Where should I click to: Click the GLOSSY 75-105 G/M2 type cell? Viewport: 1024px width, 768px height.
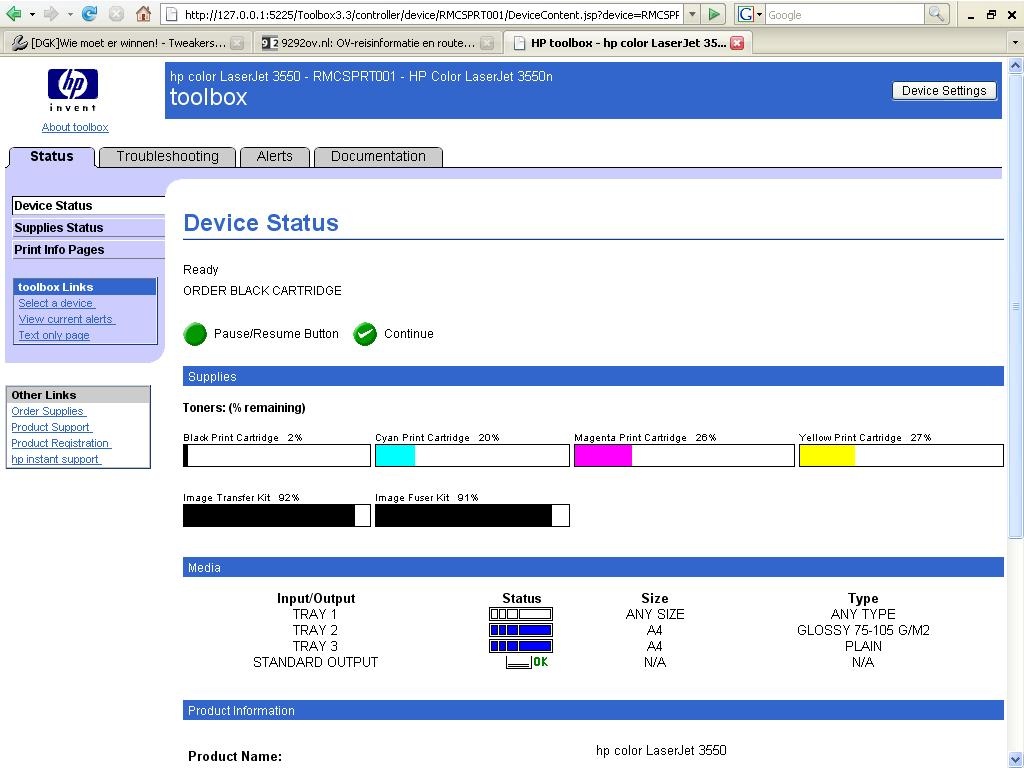point(863,630)
